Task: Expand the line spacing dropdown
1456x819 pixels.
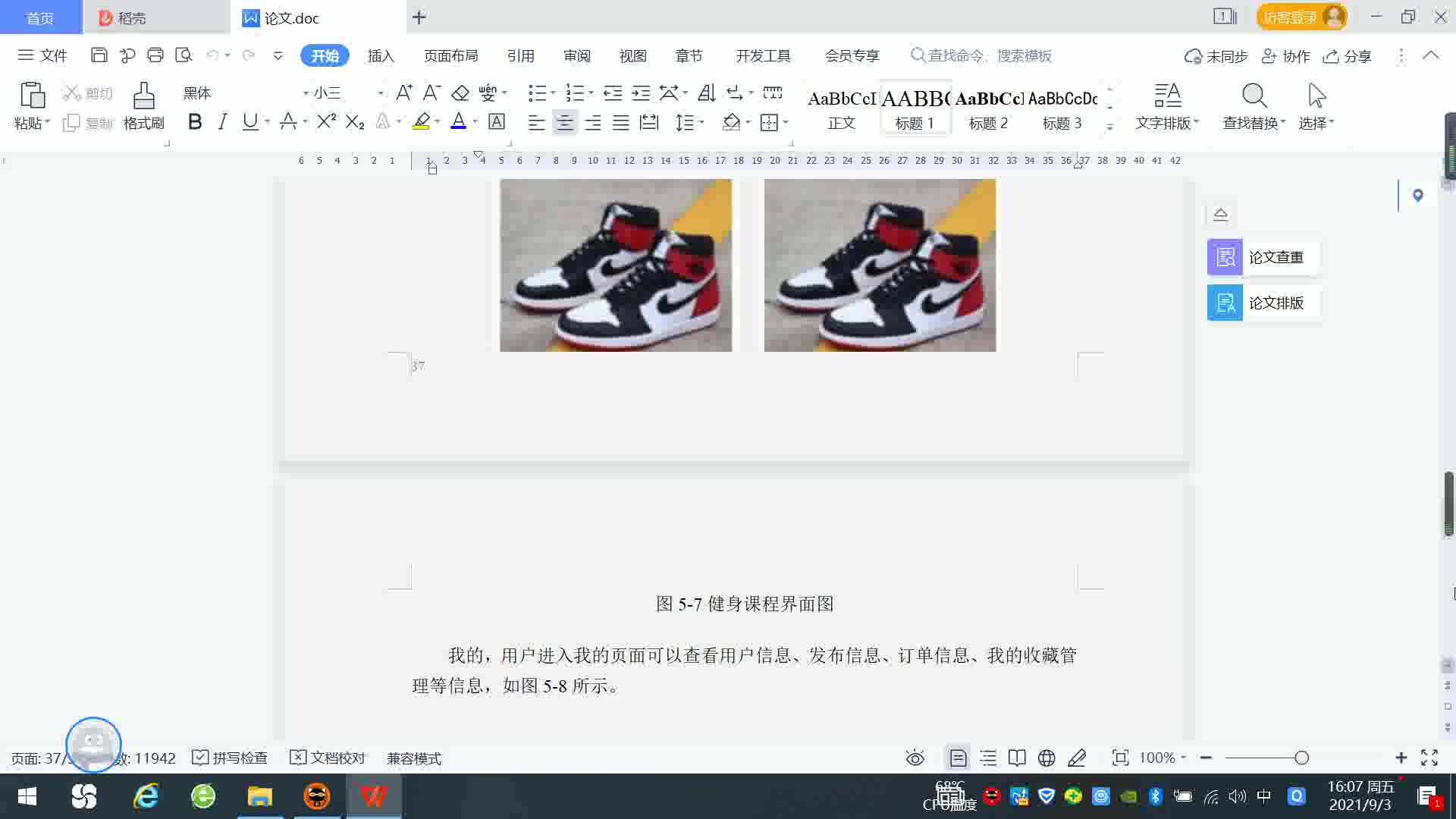Action: coord(701,122)
